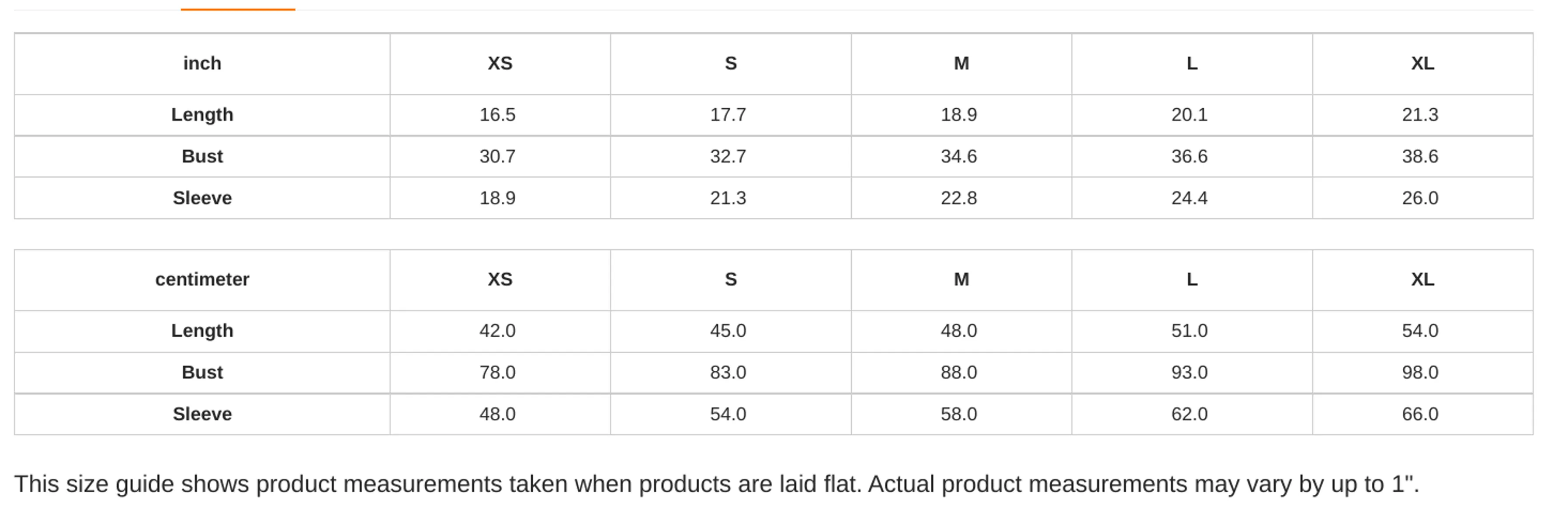Click the 16.5 length value
Screen dimensions: 1568x524
click(497, 115)
